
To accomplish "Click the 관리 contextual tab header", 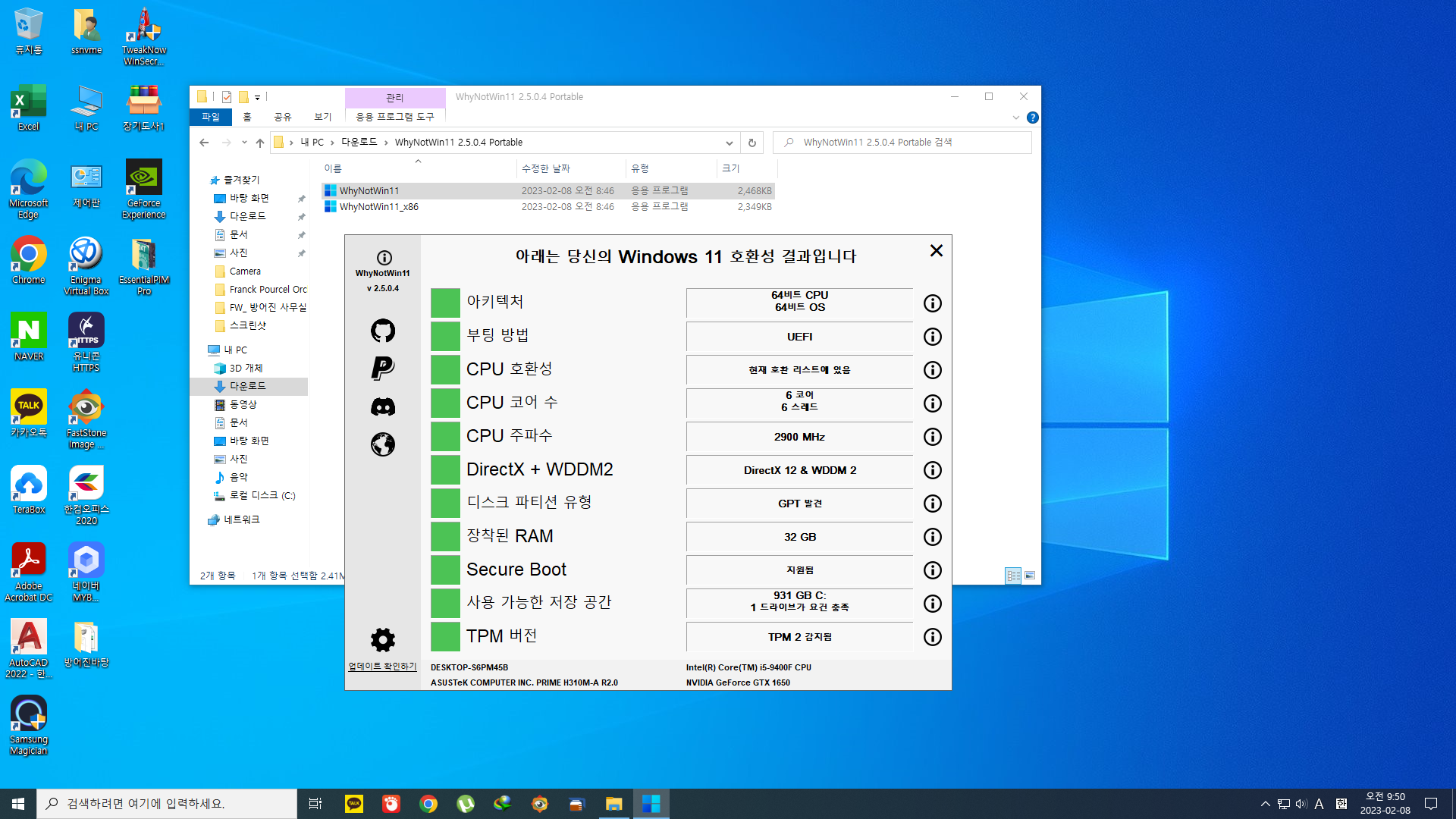I will 395,98.
